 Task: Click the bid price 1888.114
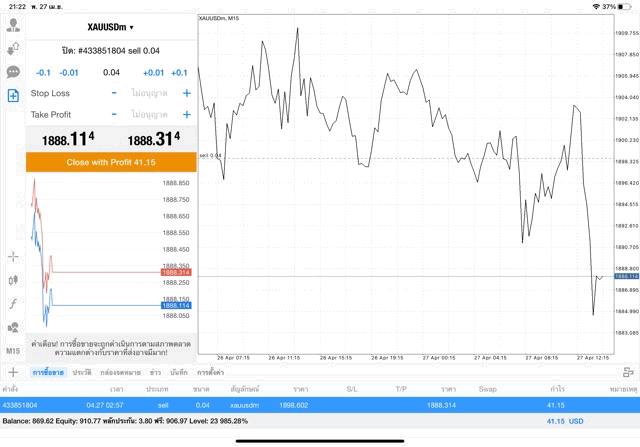tap(68, 139)
